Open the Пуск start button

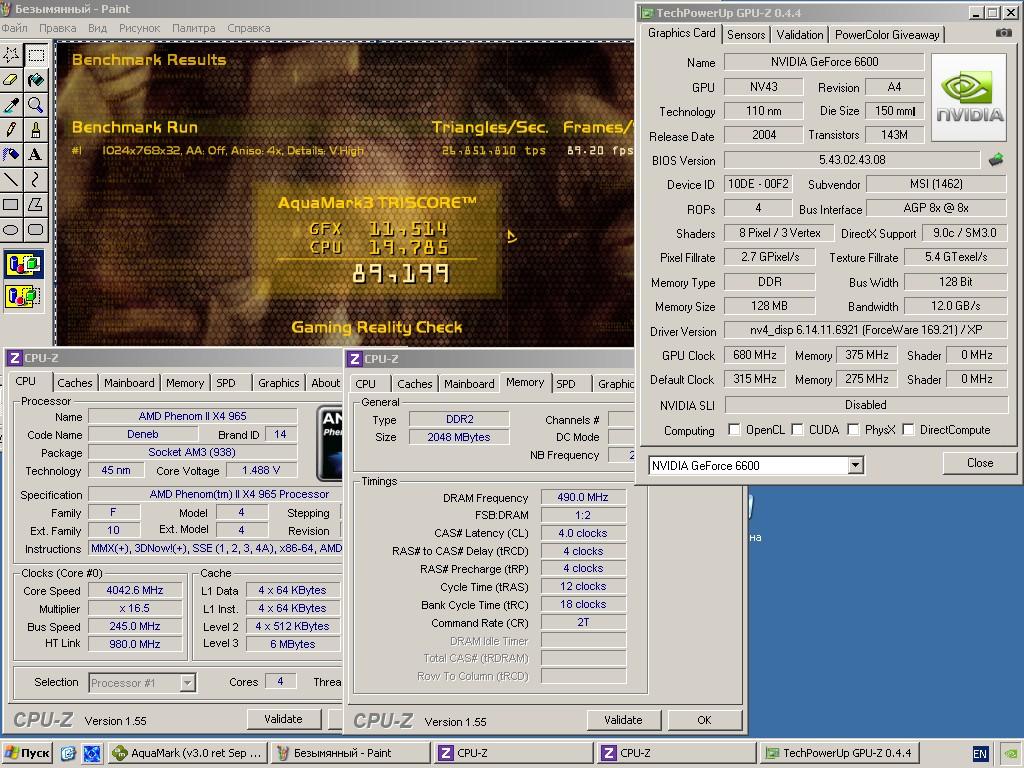click(x=27, y=753)
